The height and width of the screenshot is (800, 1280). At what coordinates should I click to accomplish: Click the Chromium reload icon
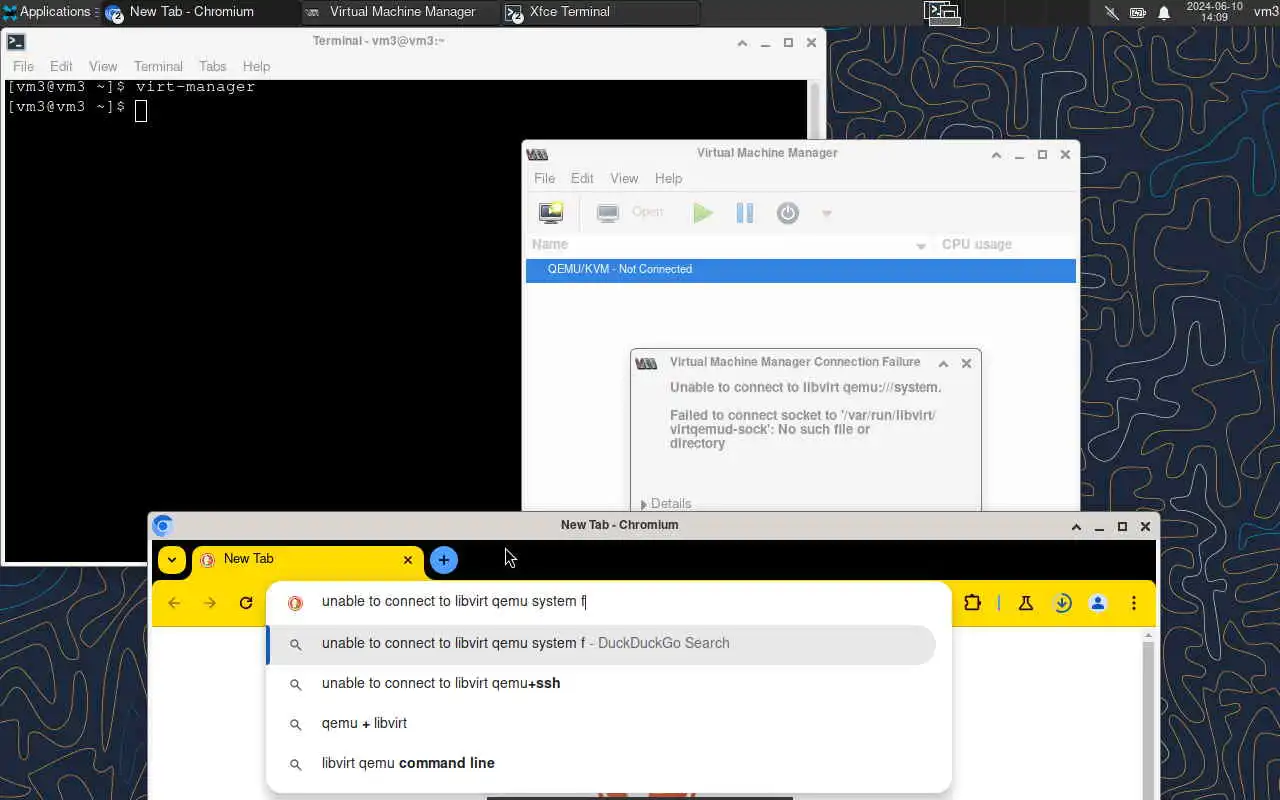point(246,603)
